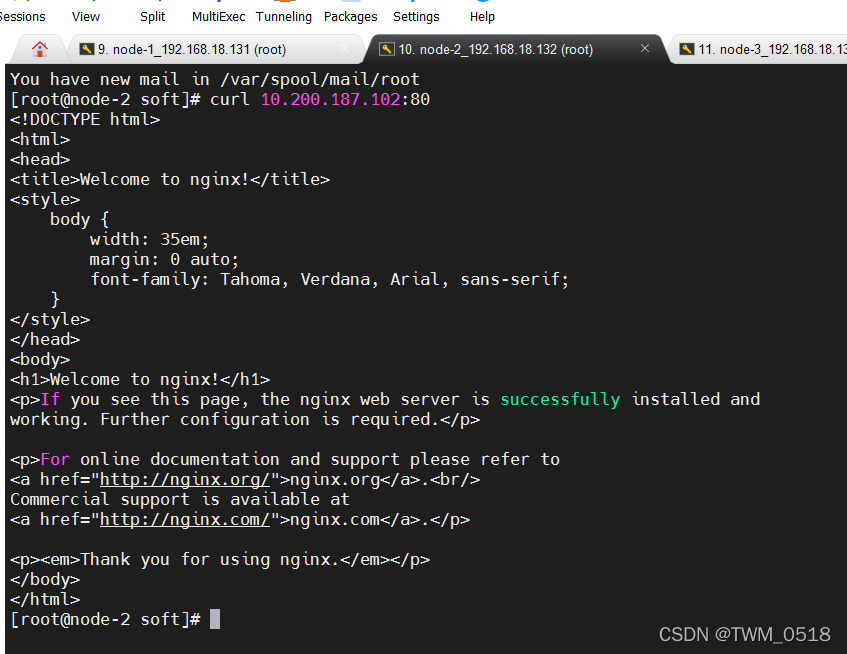The width and height of the screenshot is (847, 654).
Task: Open the Tunneling tool
Action: pos(284,16)
